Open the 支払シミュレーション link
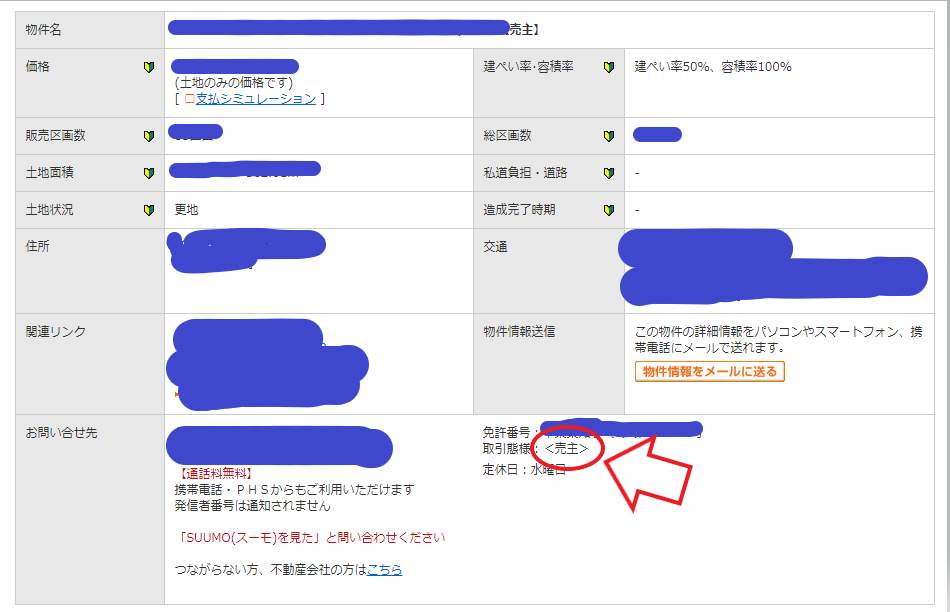950x612 pixels. tap(256, 99)
